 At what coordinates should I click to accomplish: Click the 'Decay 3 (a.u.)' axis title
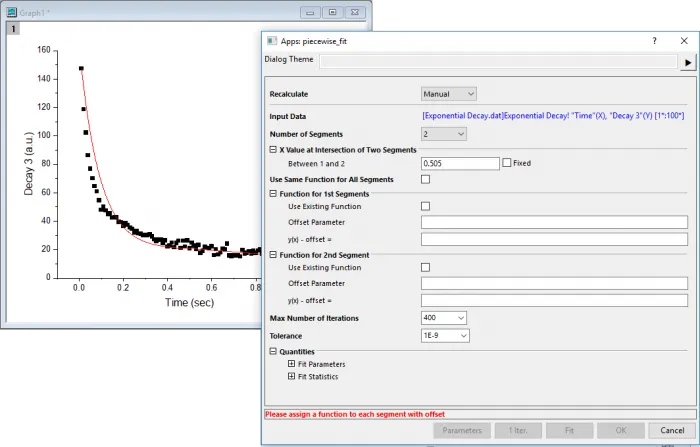point(29,163)
